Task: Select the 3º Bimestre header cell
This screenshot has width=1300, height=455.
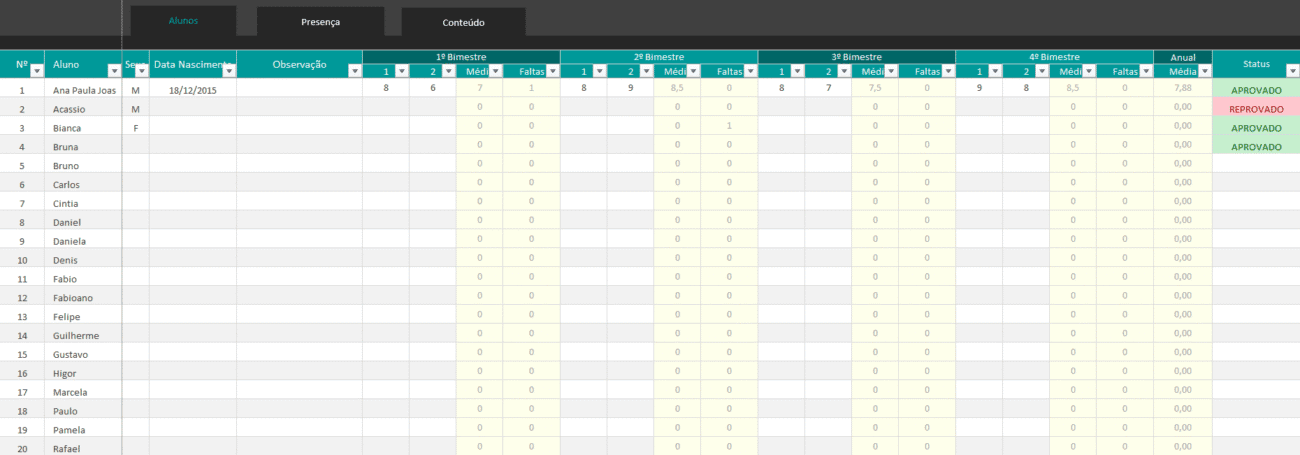Action: 857,57
